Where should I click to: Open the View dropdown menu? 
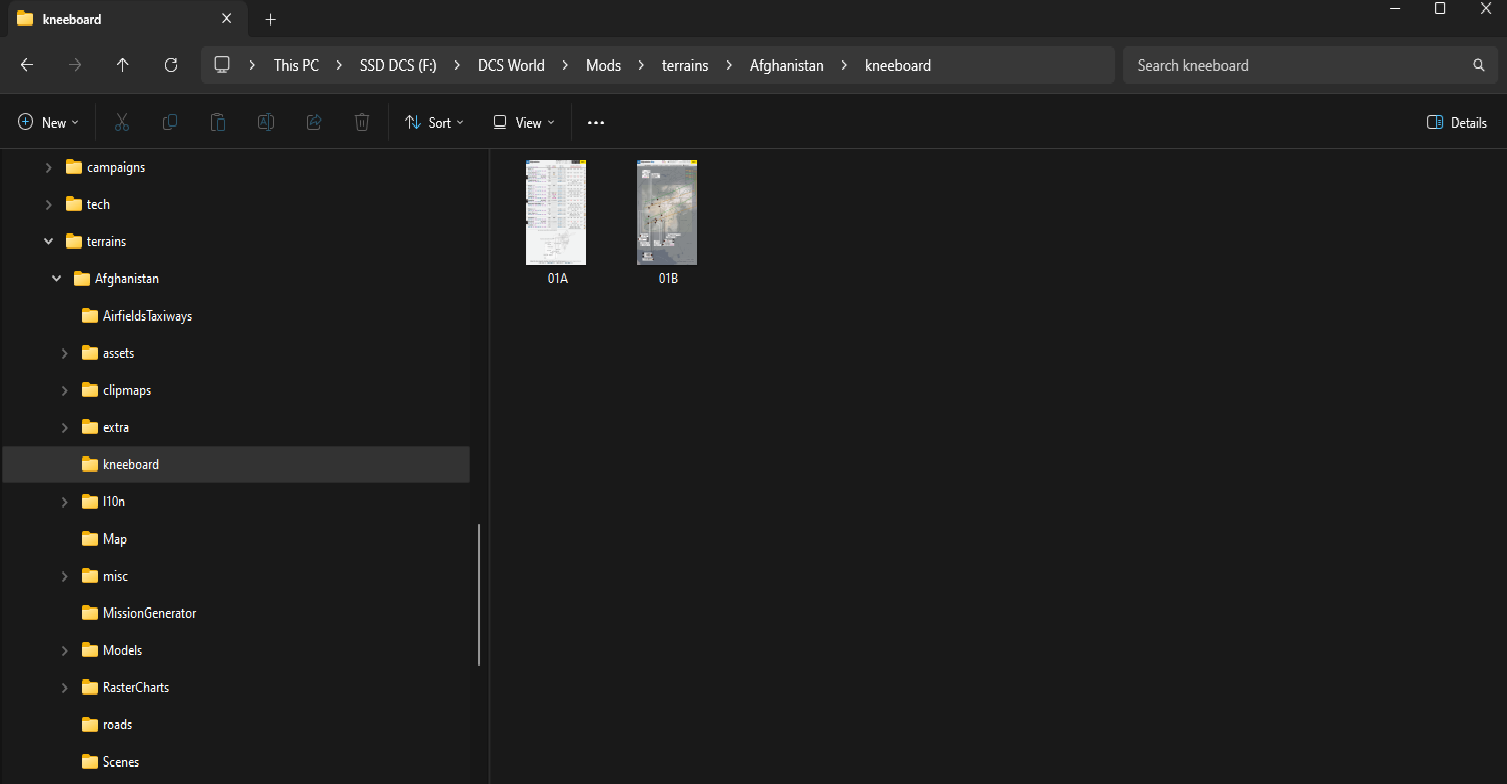click(524, 122)
